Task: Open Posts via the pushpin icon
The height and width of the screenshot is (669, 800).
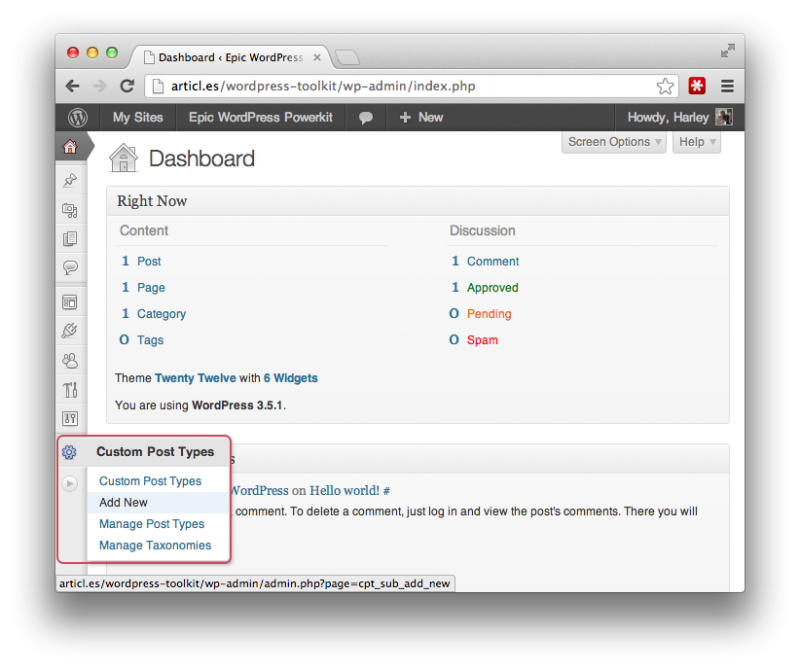Action: pos(70,180)
